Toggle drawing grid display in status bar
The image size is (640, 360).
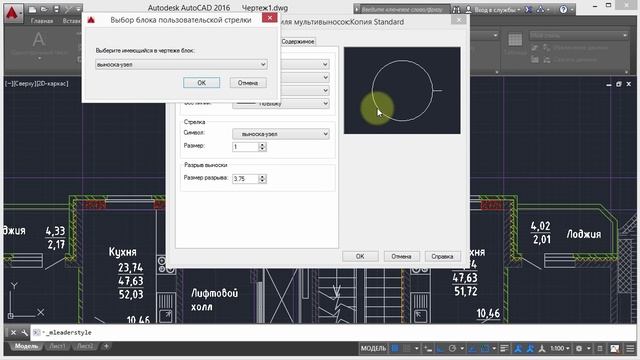pos(395,349)
